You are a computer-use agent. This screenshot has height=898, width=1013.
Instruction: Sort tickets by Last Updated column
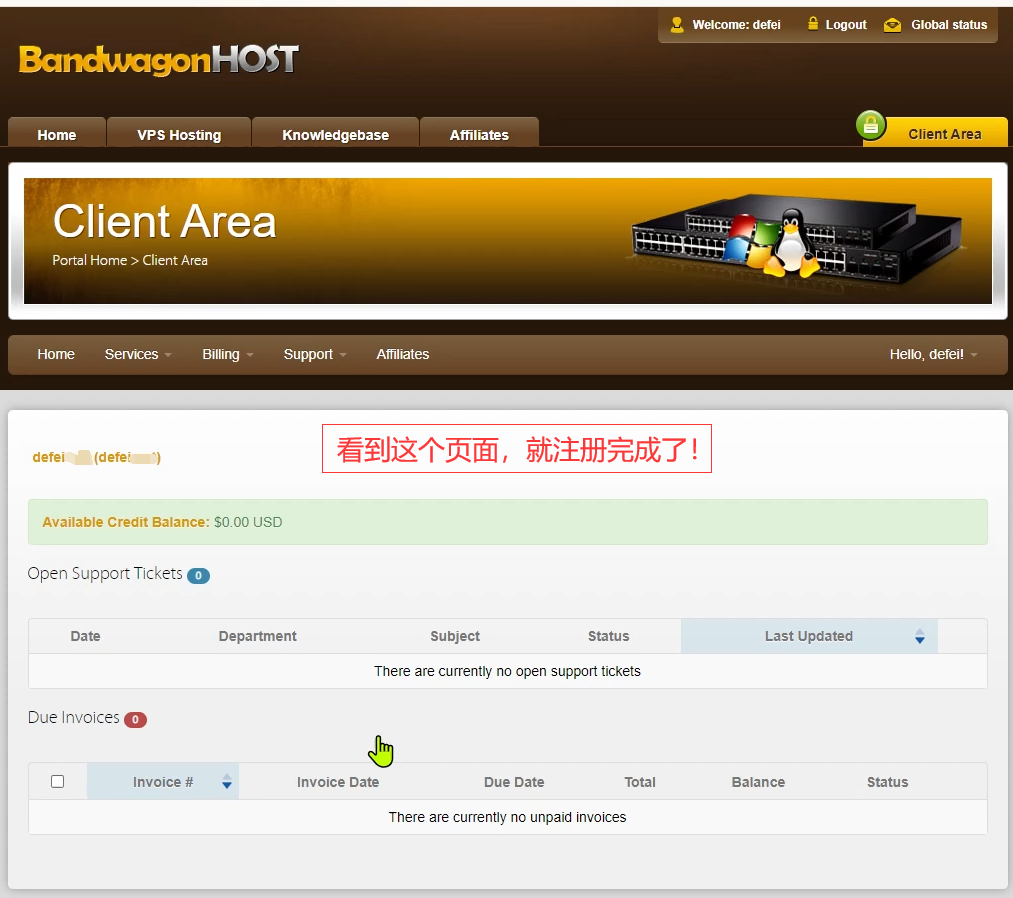coord(809,636)
